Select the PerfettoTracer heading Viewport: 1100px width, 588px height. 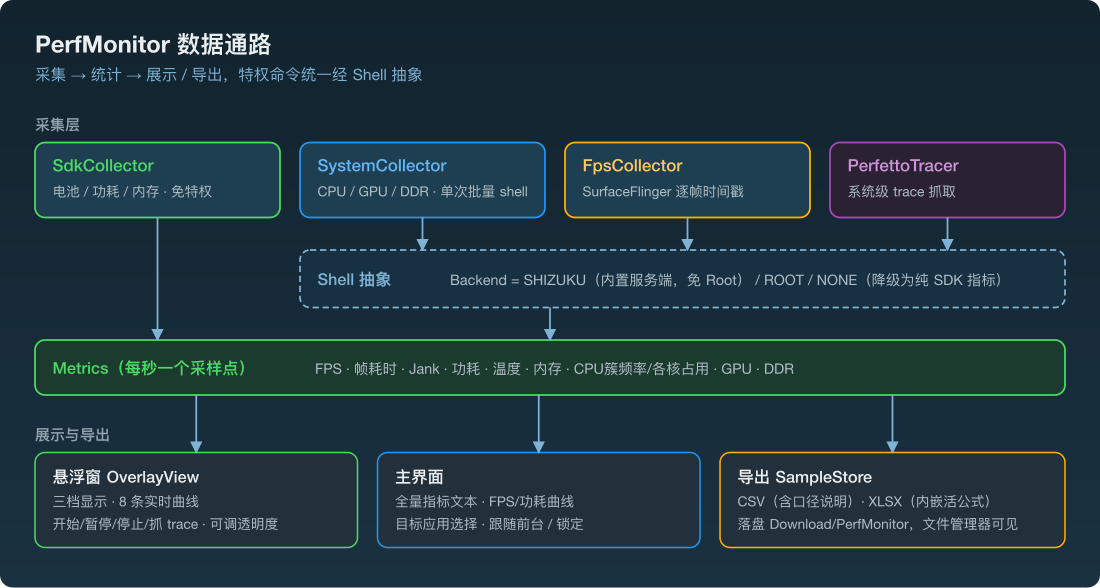coord(903,166)
